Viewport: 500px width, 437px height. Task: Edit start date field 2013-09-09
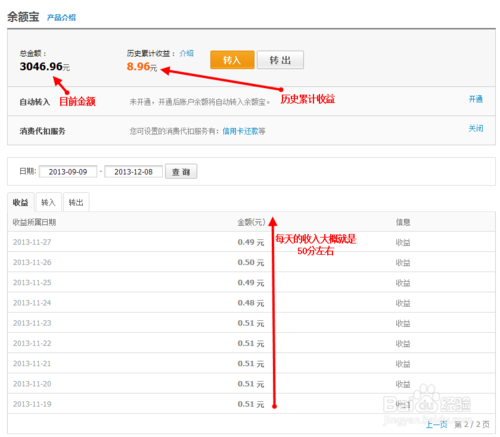click(x=68, y=172)
